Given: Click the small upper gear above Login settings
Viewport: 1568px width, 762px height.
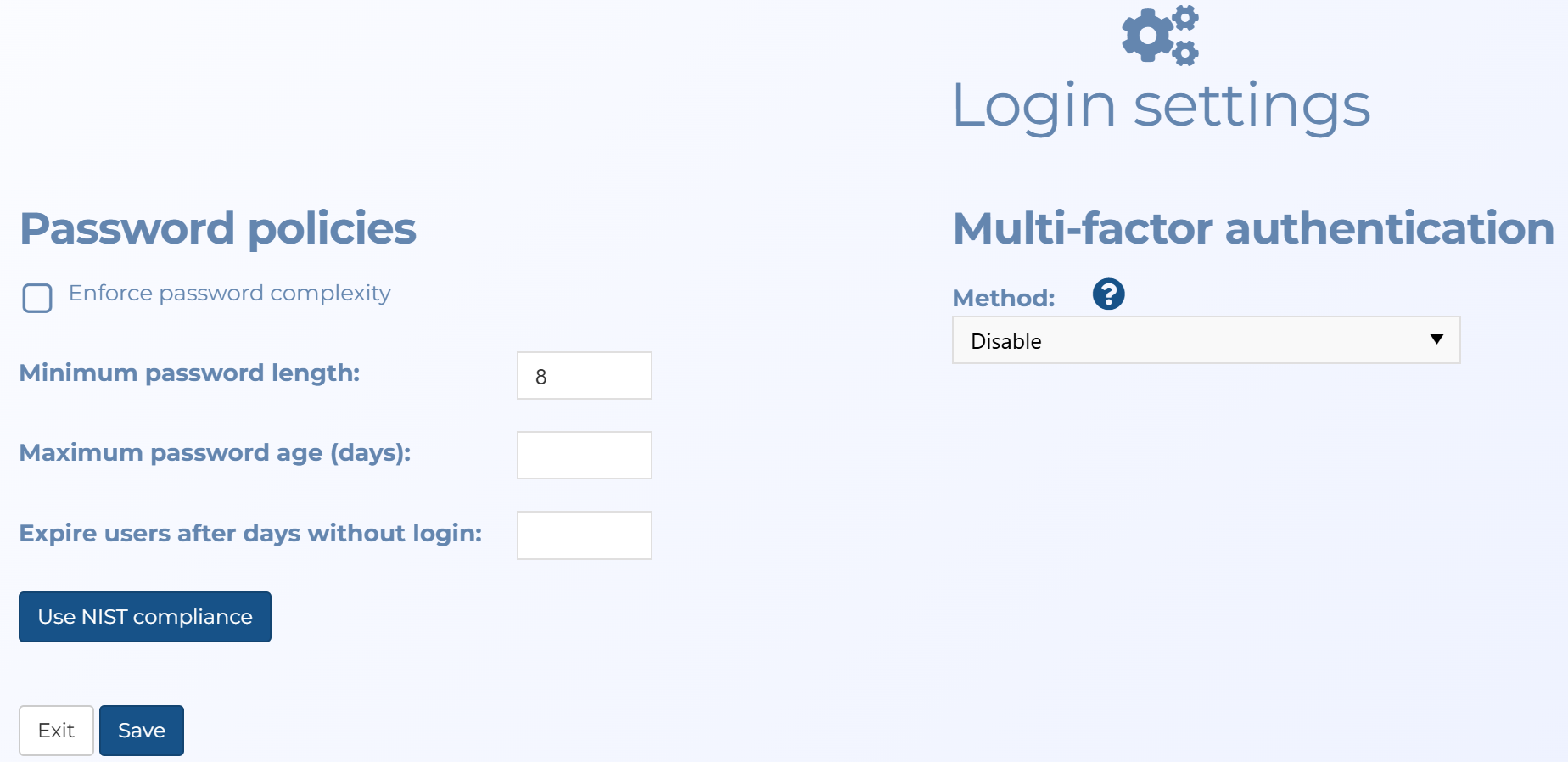Looking at the screenshot, I should point(1185,17).
